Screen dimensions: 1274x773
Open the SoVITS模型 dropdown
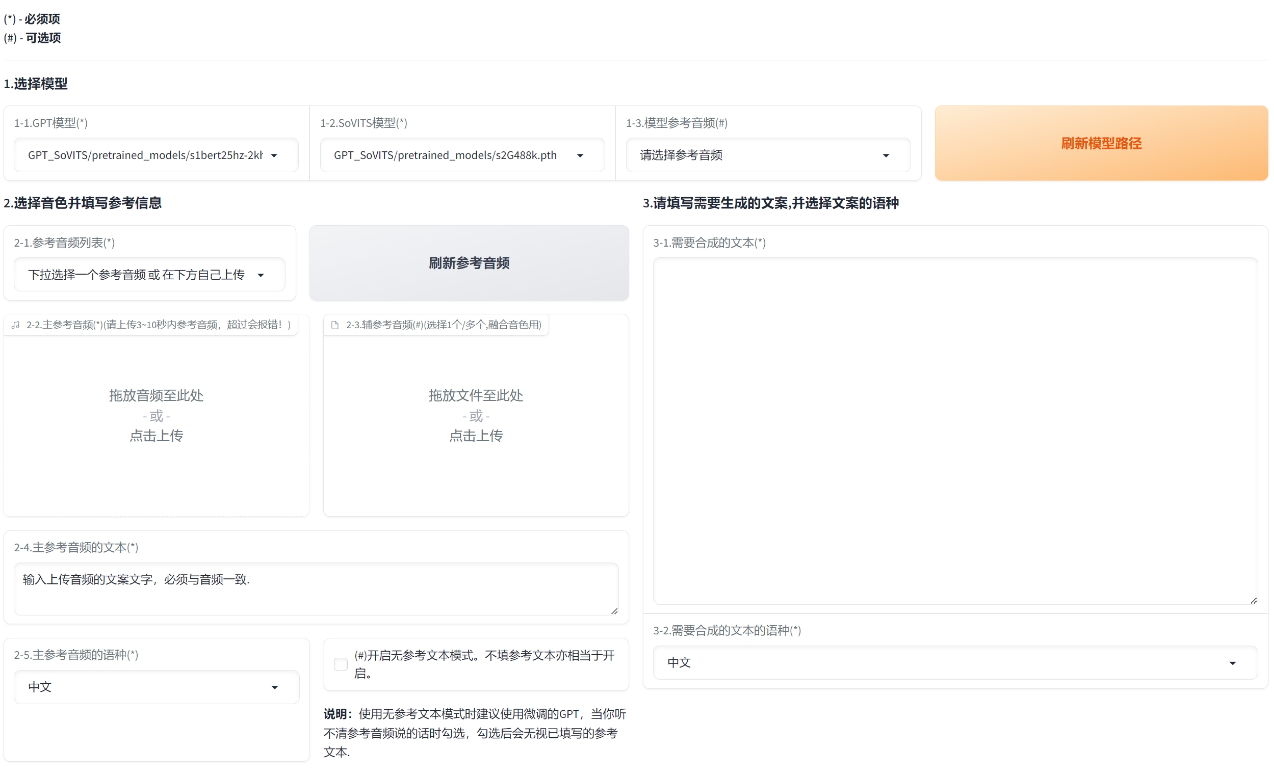point(461,155)
